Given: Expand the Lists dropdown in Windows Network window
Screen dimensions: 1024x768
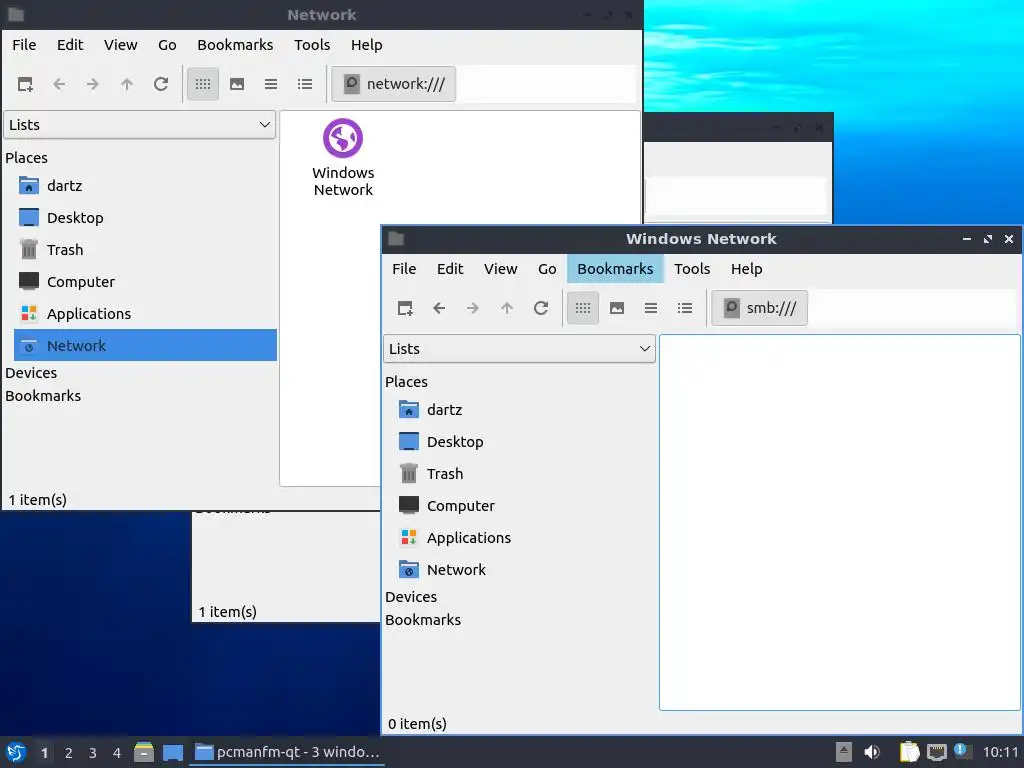Looking at the screenshot, I should pyautogui.click(x=519, y=349).
